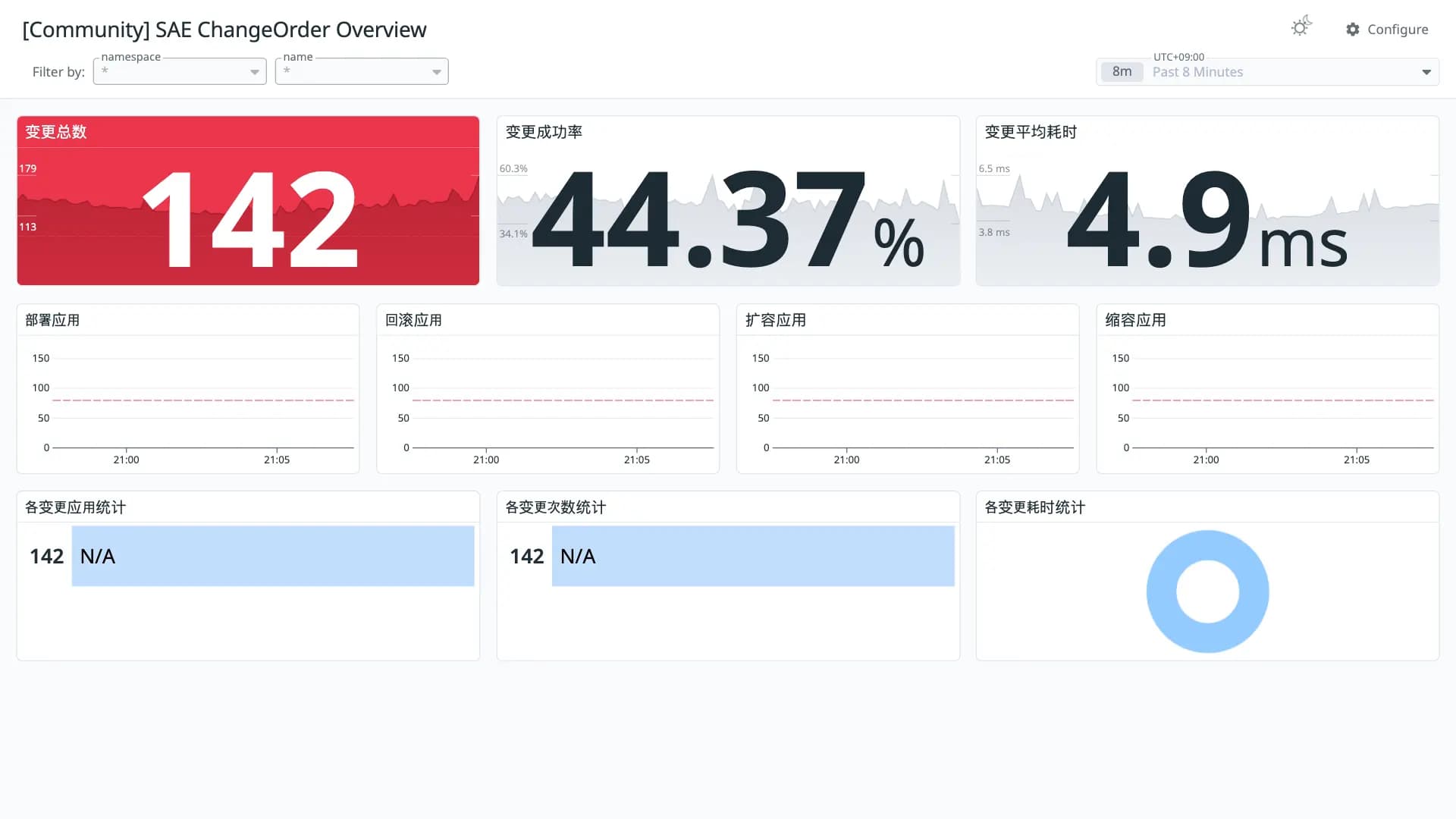Screen dimensions: 1456x819
Task: Click the blue donut chart ring
Action: [1162, 591]
